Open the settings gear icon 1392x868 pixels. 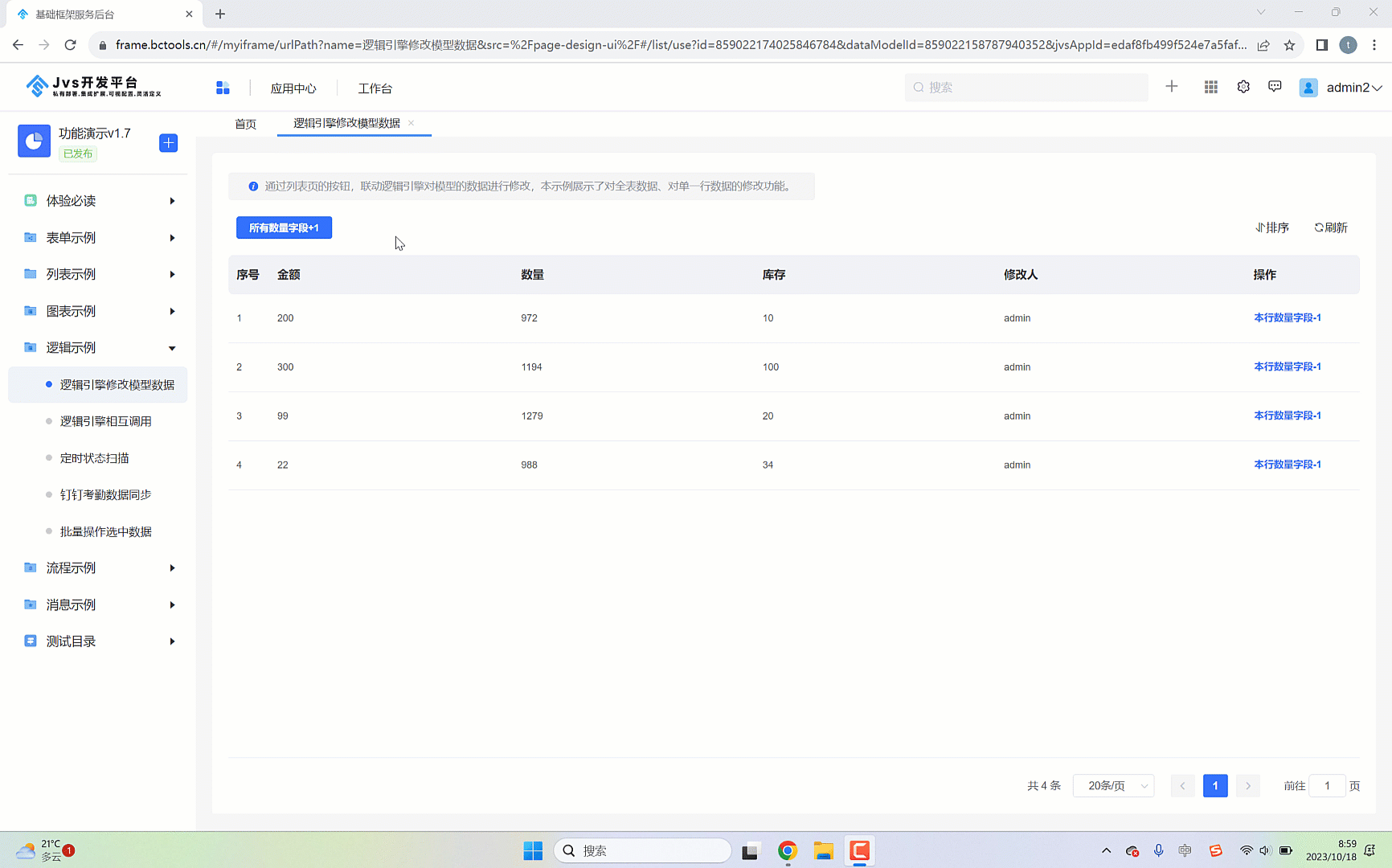coord(1243,87)
